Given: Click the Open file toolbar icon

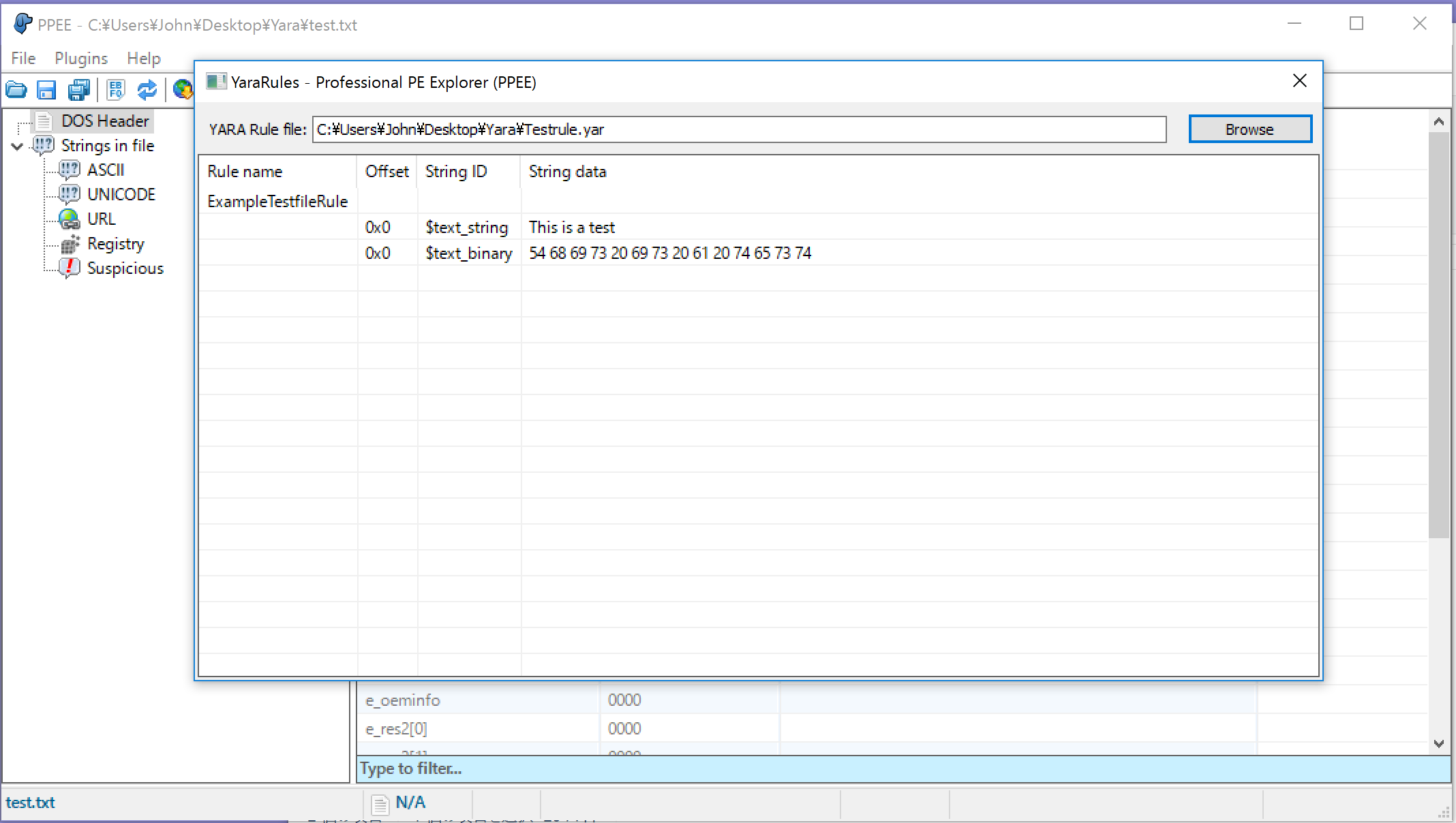Looking at the screenshot, I should point(16,89).
